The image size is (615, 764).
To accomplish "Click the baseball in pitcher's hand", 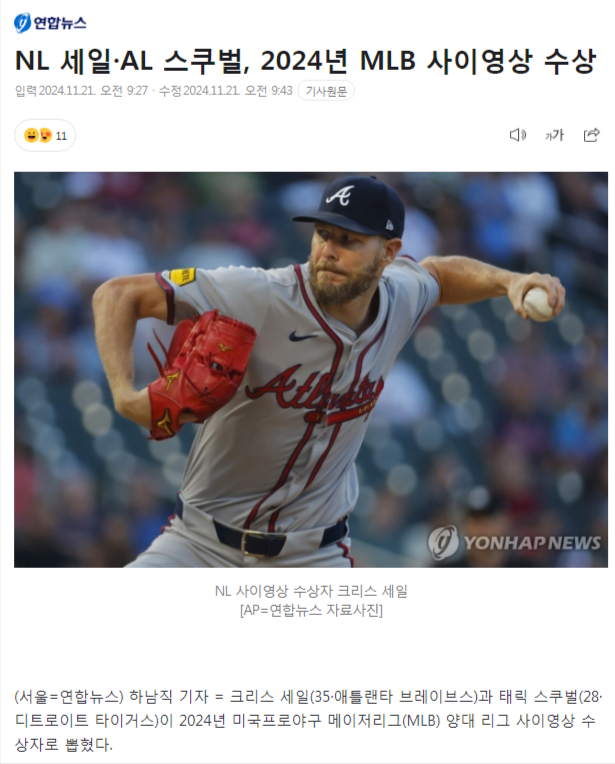I will point(538,304).
